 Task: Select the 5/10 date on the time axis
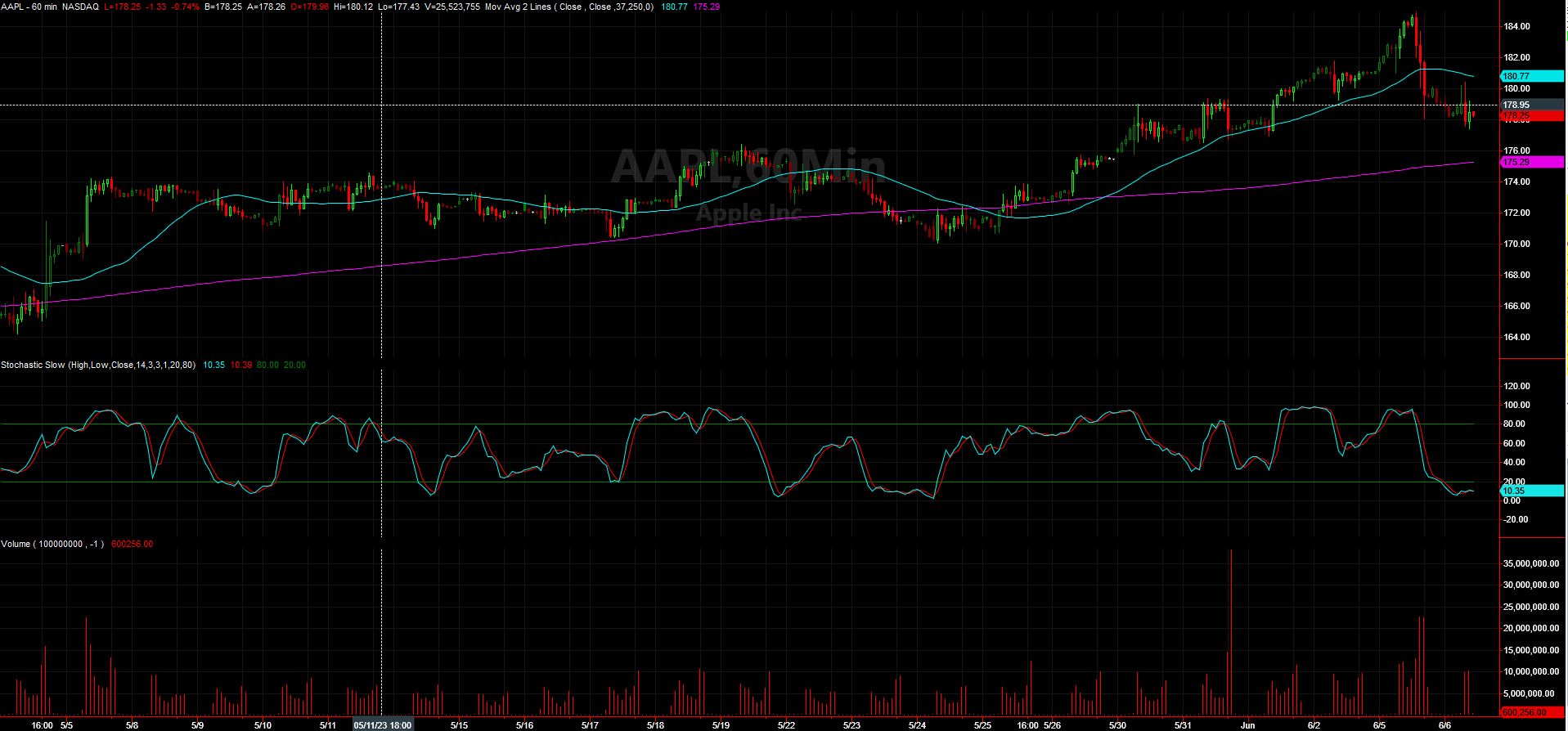click(x=263, y=725)
